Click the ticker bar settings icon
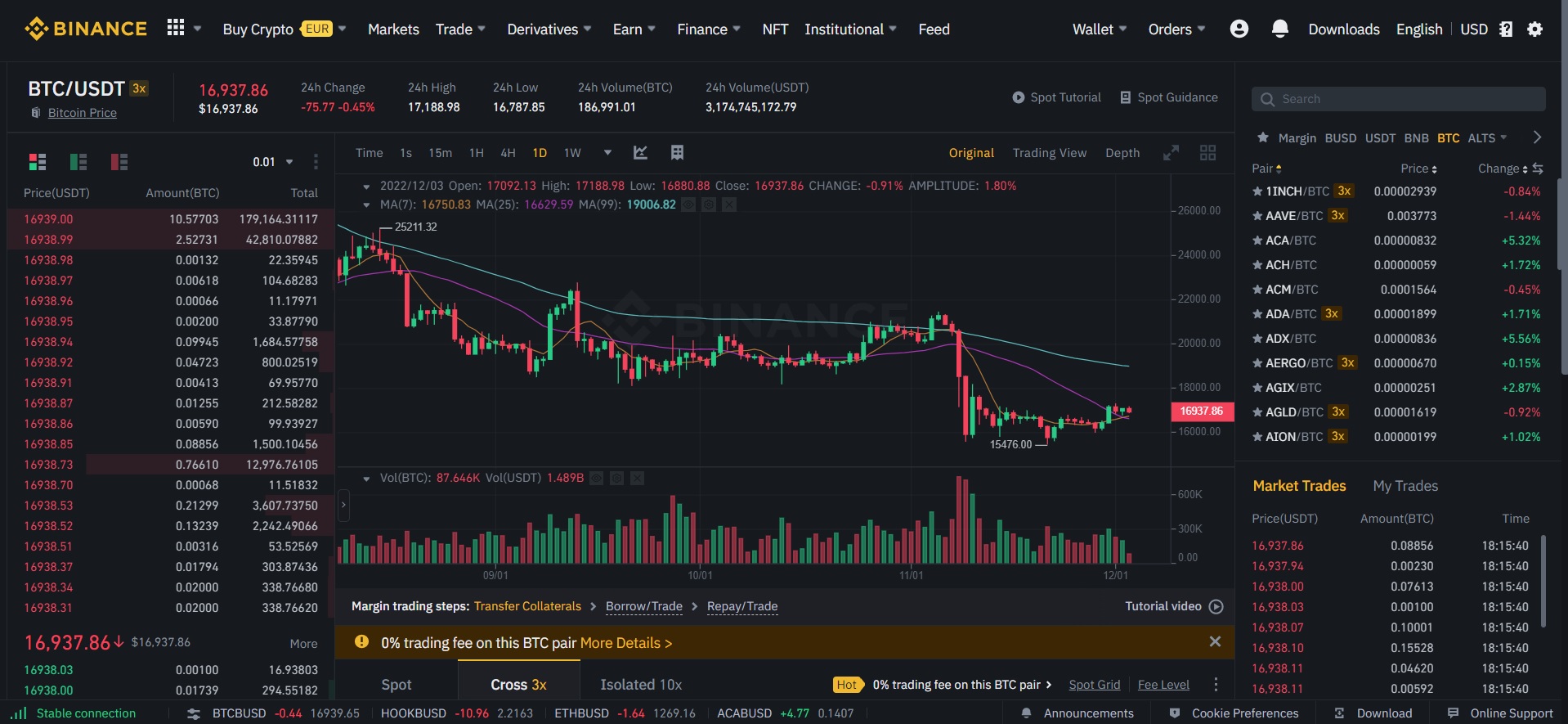1568x724 pixels. [x=194, y=713]
